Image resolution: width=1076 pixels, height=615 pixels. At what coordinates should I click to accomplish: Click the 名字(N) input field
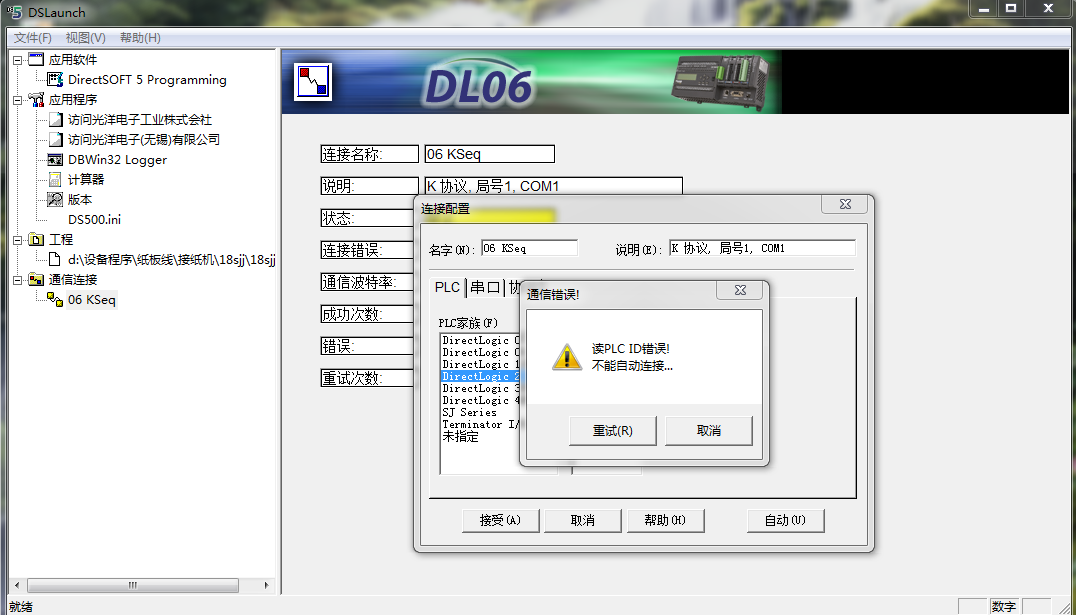point(529,248)
